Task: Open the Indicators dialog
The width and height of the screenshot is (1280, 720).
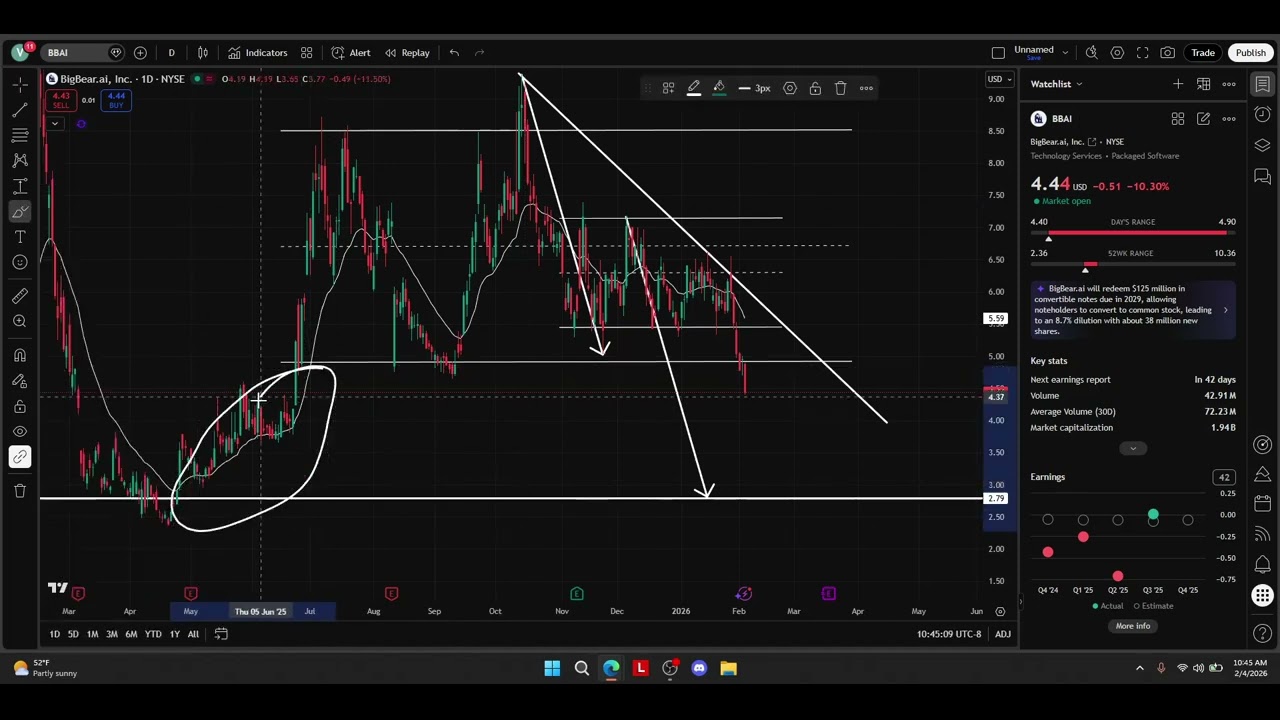Action: (x=257, y=53)
